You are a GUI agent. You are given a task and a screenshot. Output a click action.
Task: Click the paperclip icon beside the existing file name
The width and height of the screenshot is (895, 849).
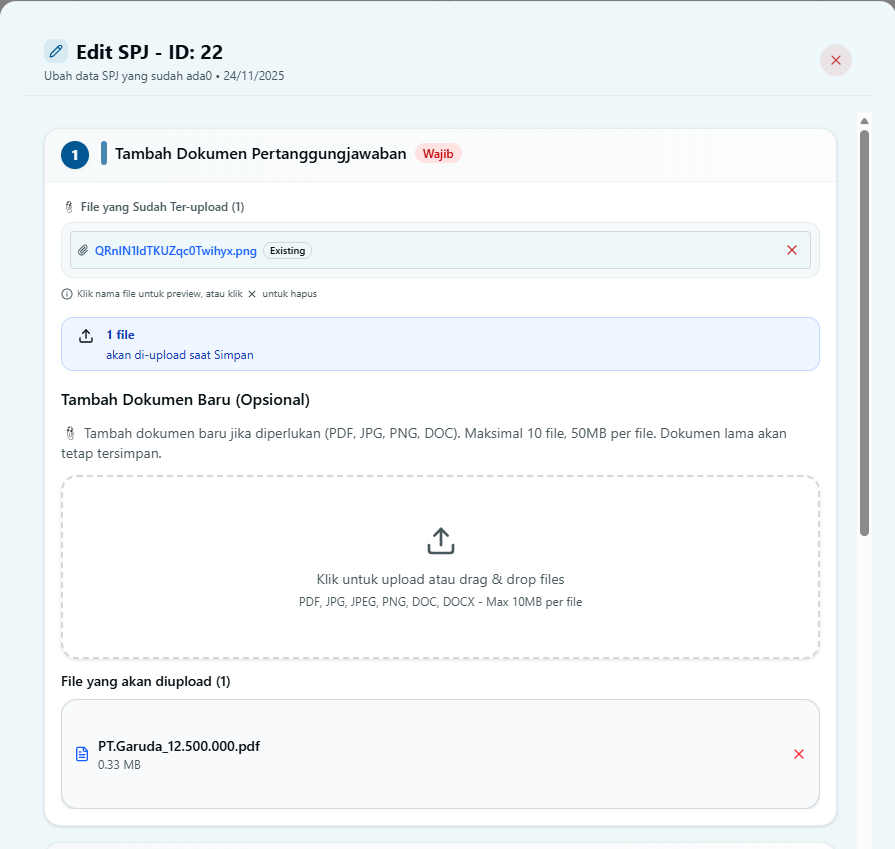coord(83,251)
